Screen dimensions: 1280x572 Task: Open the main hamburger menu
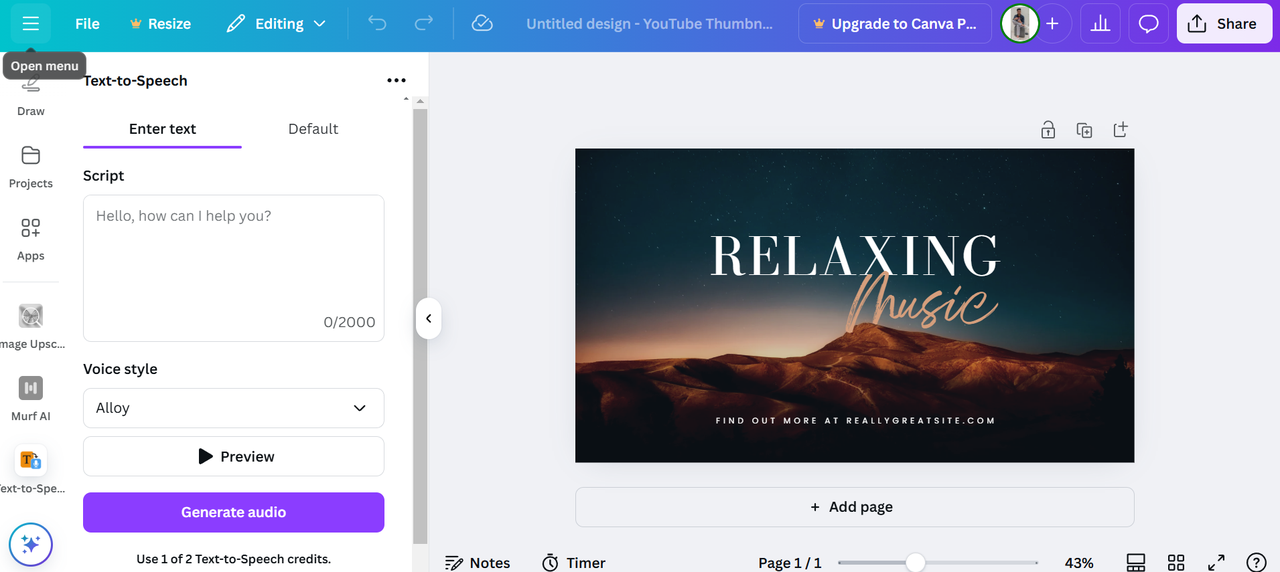[x=31, y=23]
